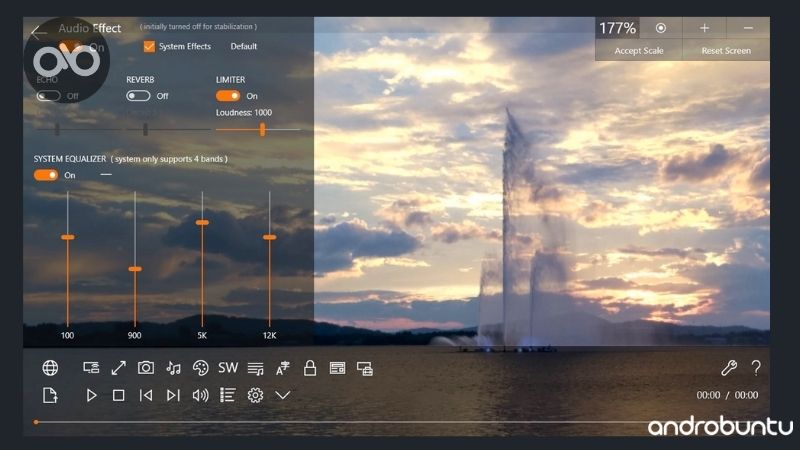Decrease scale with the minus button
Viewport: 800px width, 450px height.
(x=748, y=28)
